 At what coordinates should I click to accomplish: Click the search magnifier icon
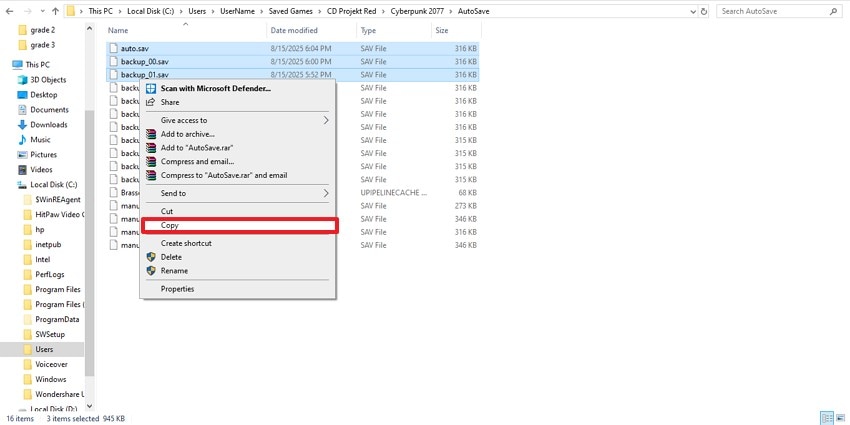click(x=833, y=11)
